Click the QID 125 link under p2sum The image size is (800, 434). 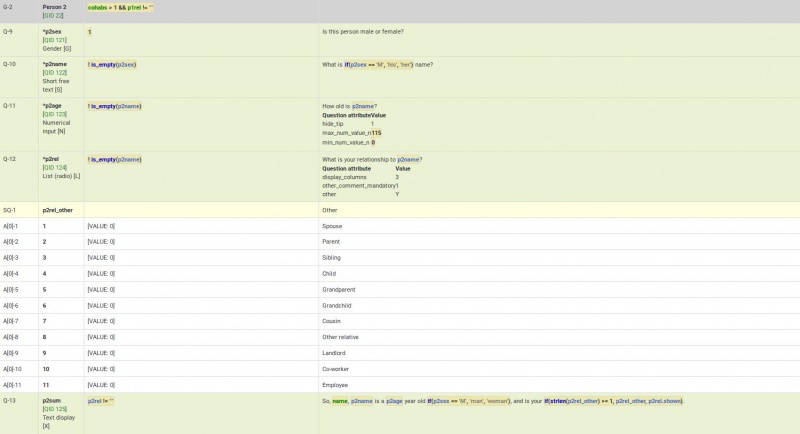pos(54,409)
